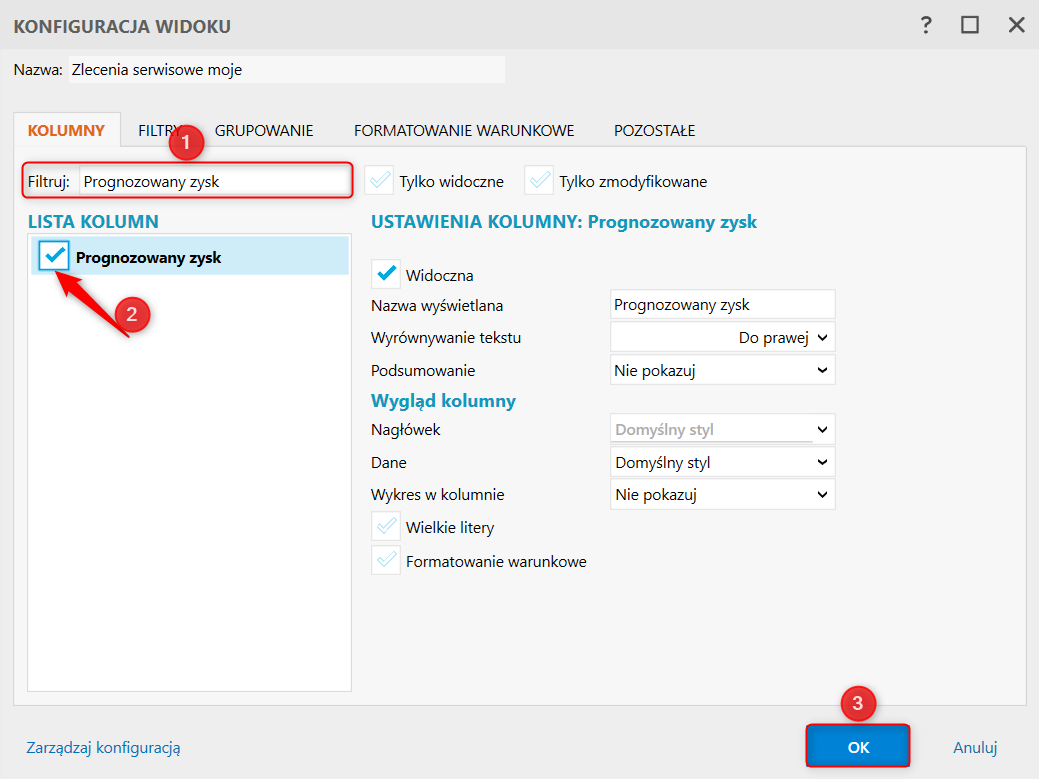
Task: Toggle the Widoczna checkbox
Action: (386, 274)
